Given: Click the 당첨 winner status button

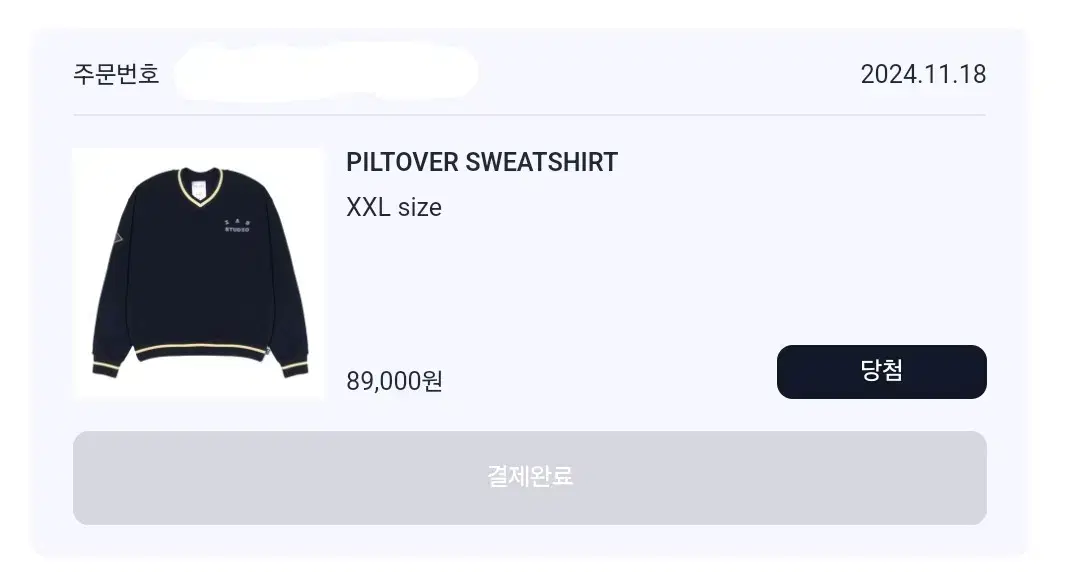Looking at the screenshot, I should pos(882,372).
